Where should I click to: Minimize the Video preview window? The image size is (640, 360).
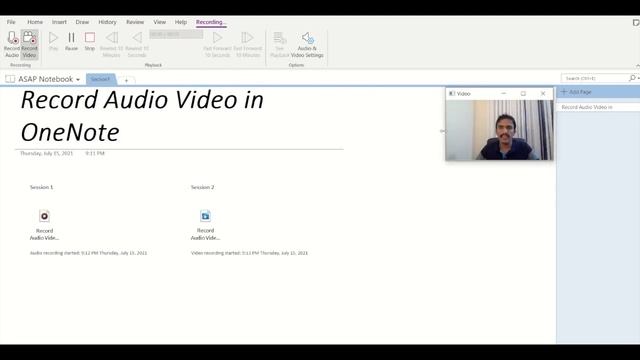[504, 93]
